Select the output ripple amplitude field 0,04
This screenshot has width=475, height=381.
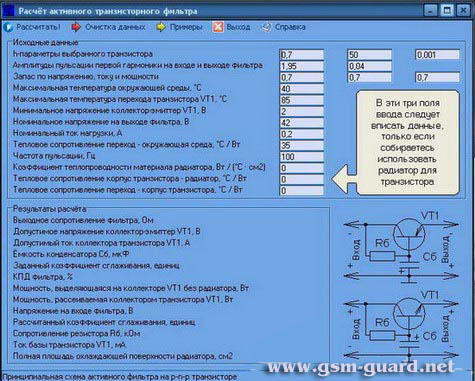point(369,66)
